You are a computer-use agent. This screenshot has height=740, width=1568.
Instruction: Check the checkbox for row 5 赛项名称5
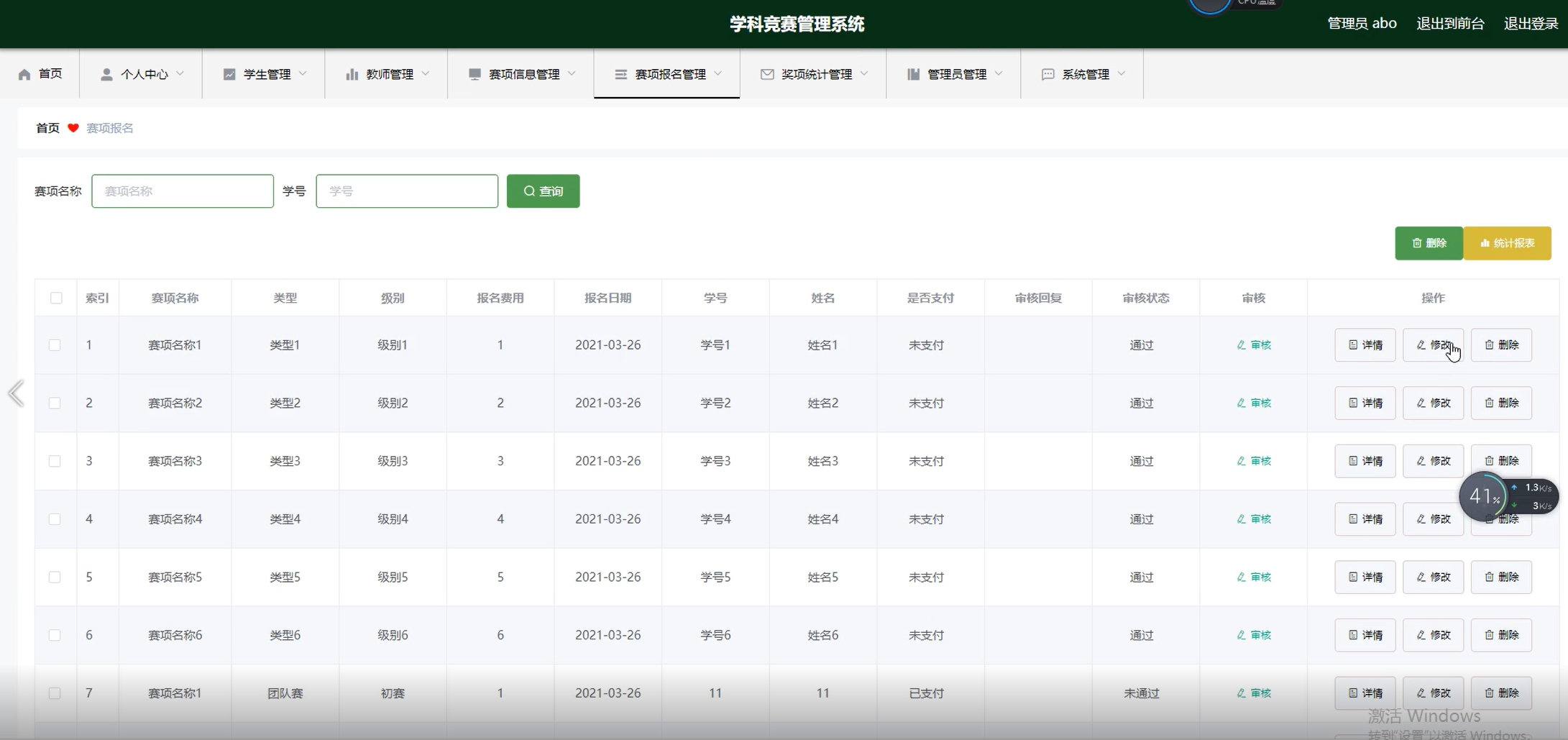tap(55, 577)
